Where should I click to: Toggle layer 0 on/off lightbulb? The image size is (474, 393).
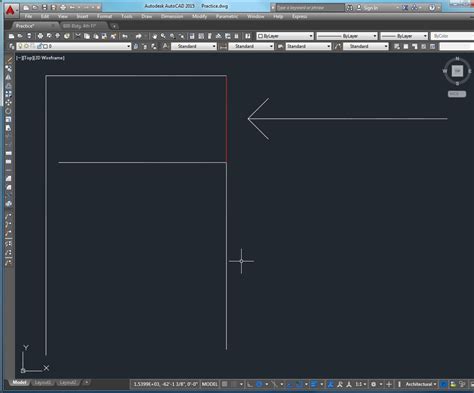point(20,46)
